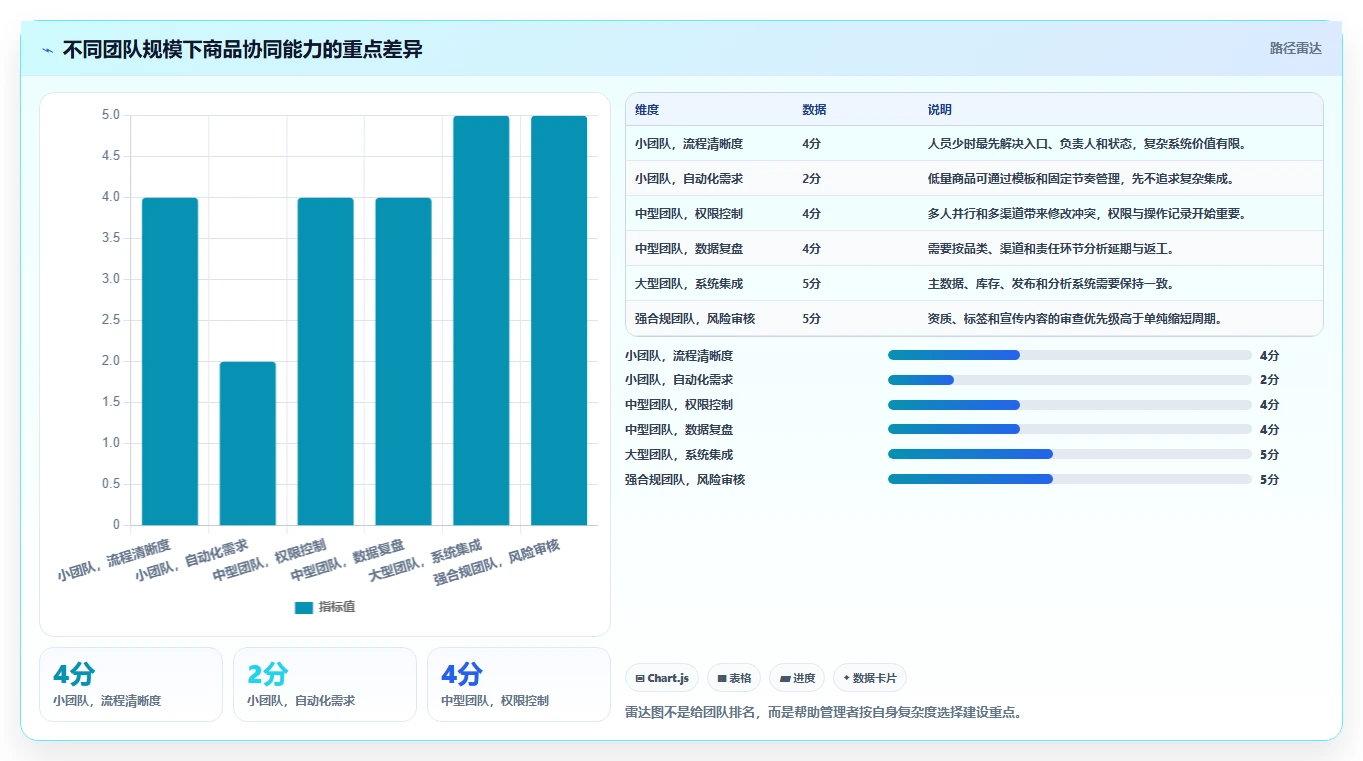Click description starting 低量商品可通过模板

1081,179
